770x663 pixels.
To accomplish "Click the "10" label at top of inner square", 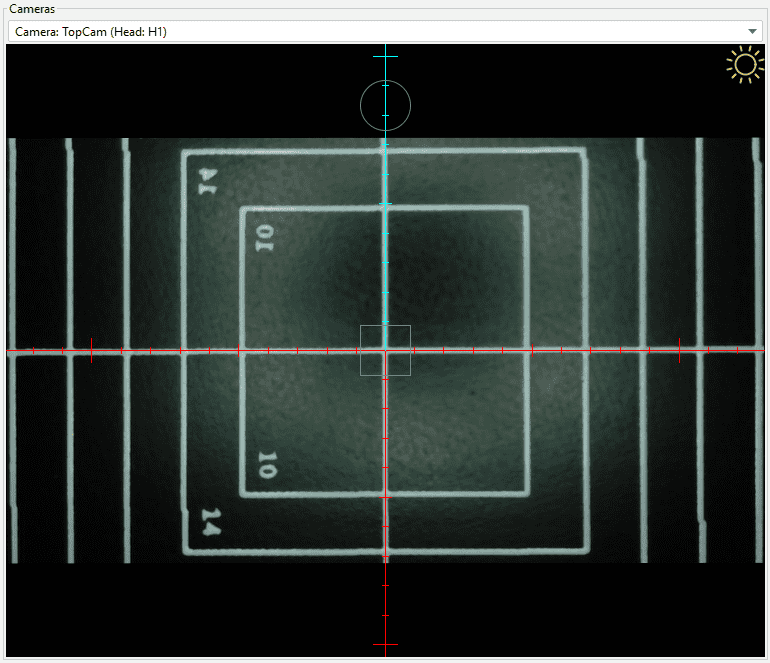I will [x=264, y=238].
